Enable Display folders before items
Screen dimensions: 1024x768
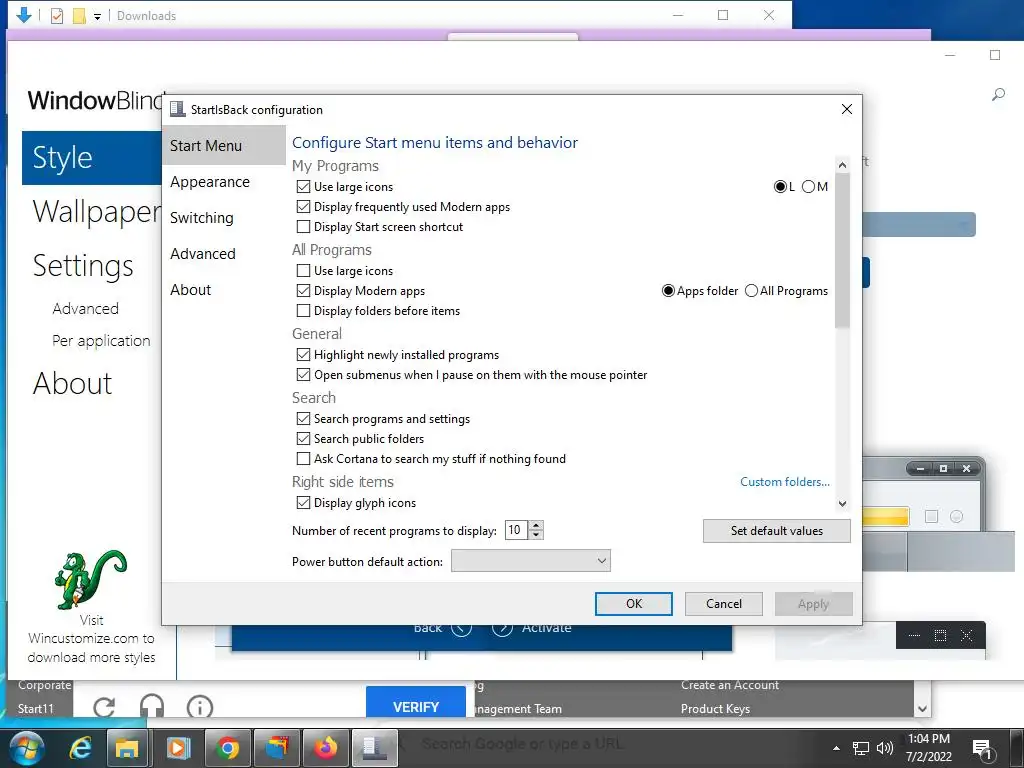click(303, 311)
